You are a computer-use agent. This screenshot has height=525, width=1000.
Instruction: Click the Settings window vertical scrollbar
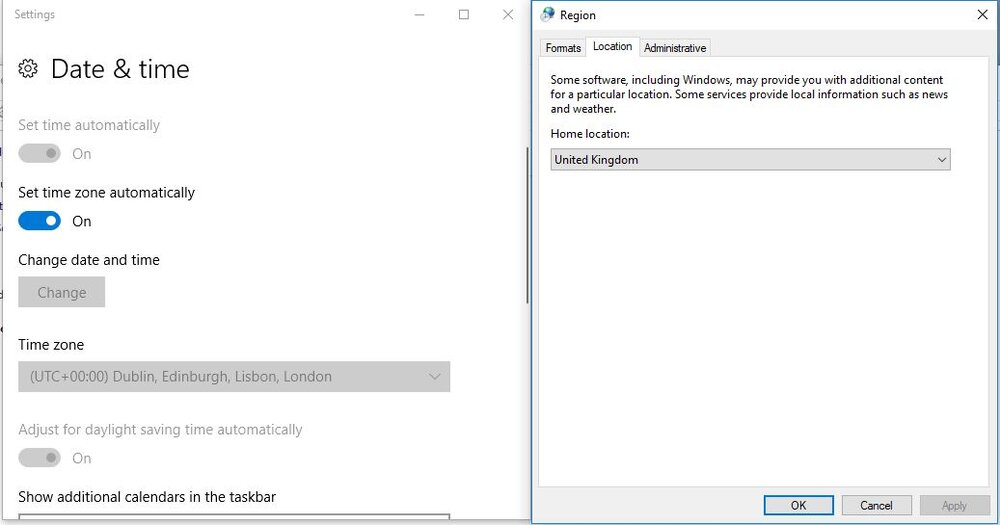tap(527, 225)
